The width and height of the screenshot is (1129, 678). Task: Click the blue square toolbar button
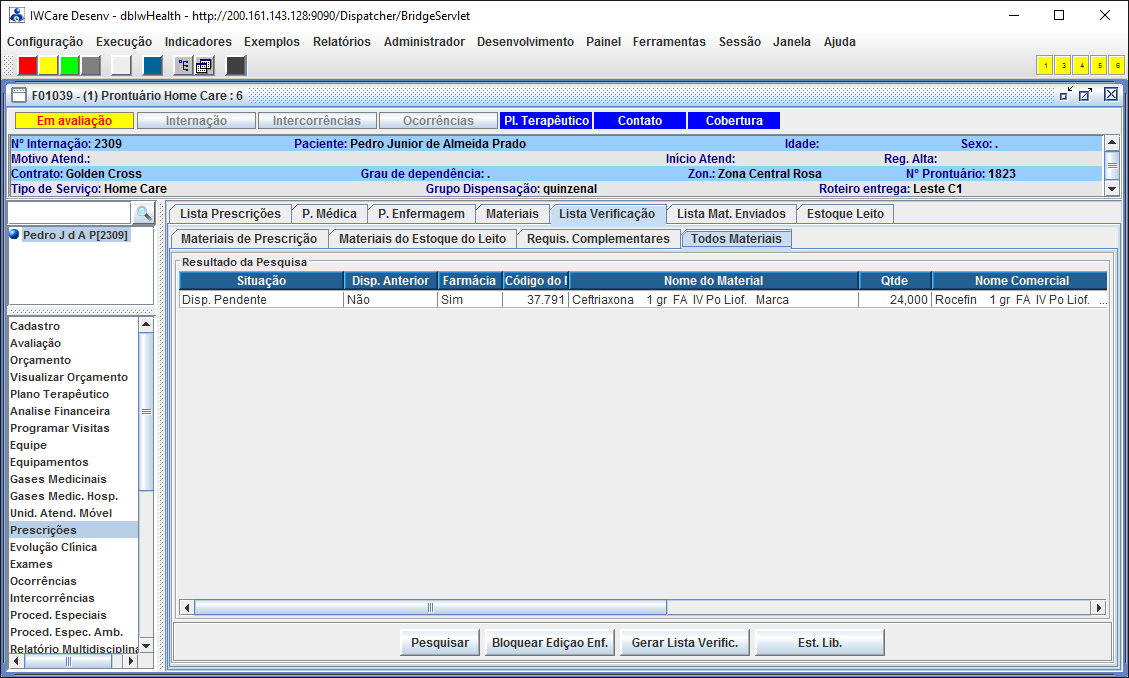point(153,65)
